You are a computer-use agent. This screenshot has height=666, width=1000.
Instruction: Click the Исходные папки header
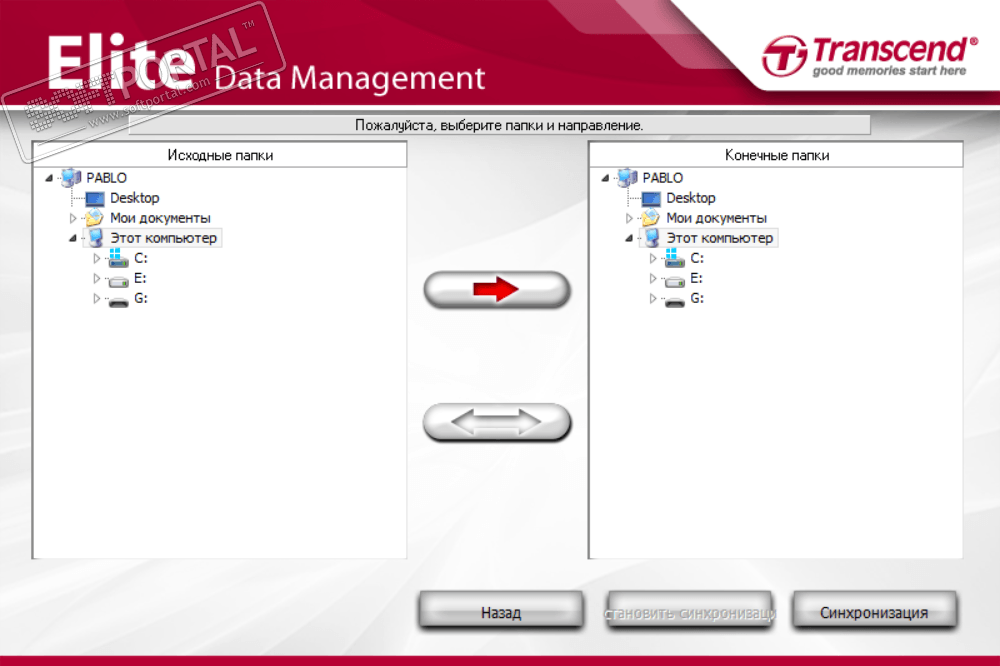click(x=220, y=155)
